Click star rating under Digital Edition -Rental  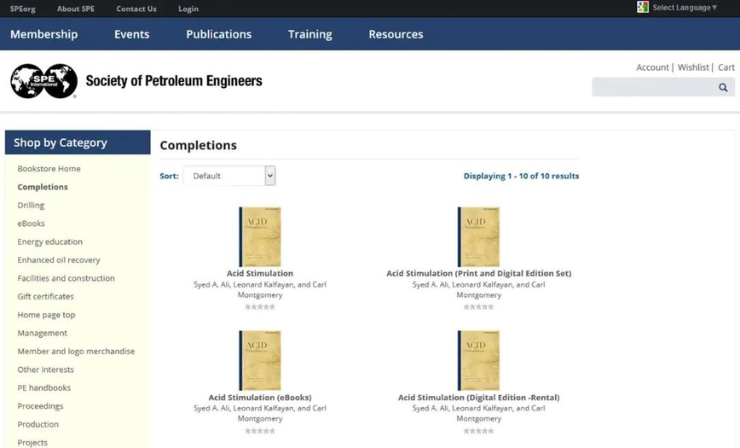point(479,431)
